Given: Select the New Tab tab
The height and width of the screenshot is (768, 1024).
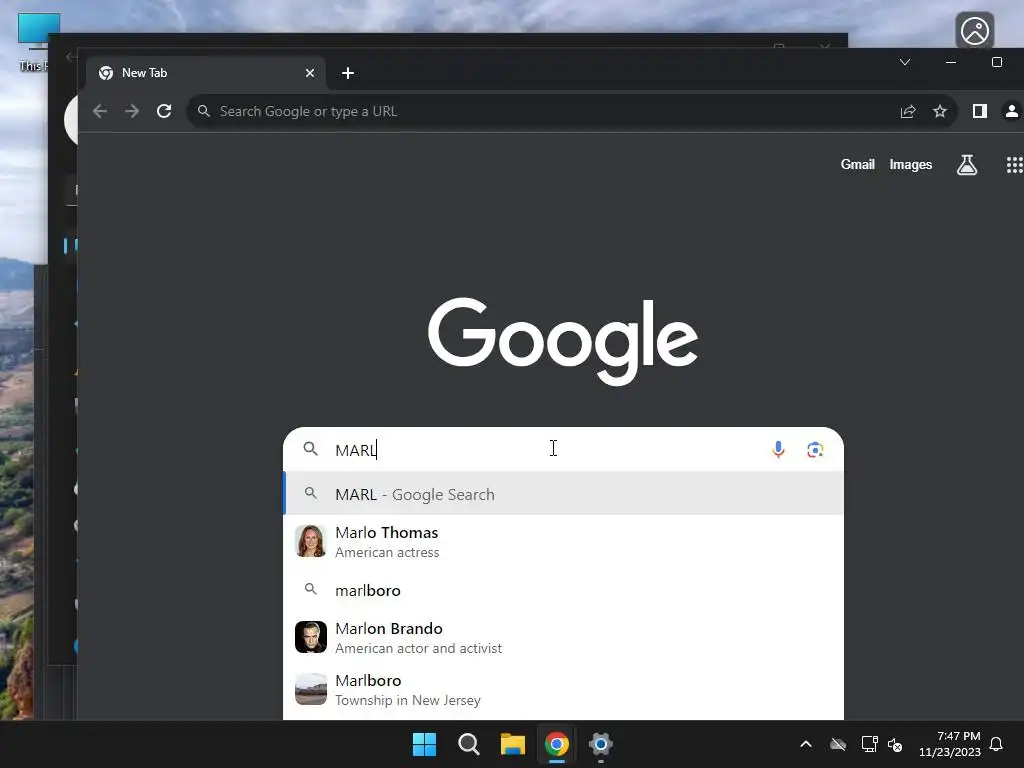Looking at the screenshot, I should [206, 73].
